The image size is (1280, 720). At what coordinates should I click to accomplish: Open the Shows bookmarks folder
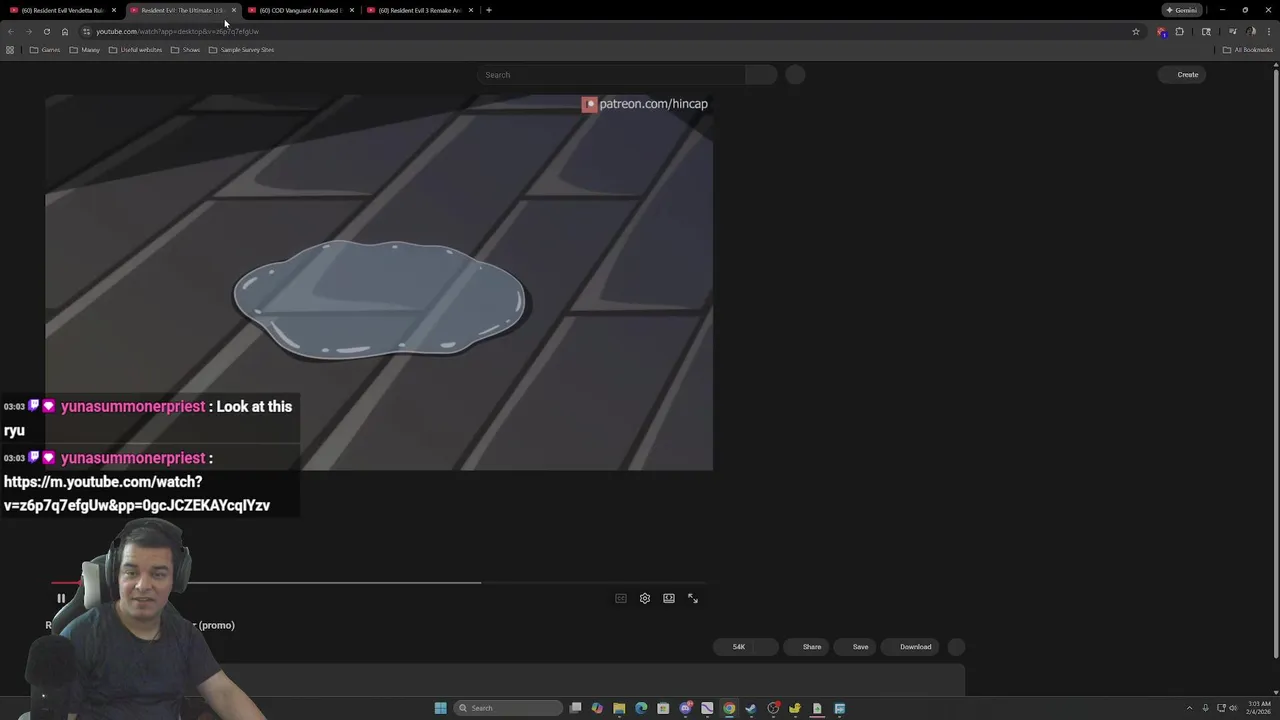coord(185,50)
